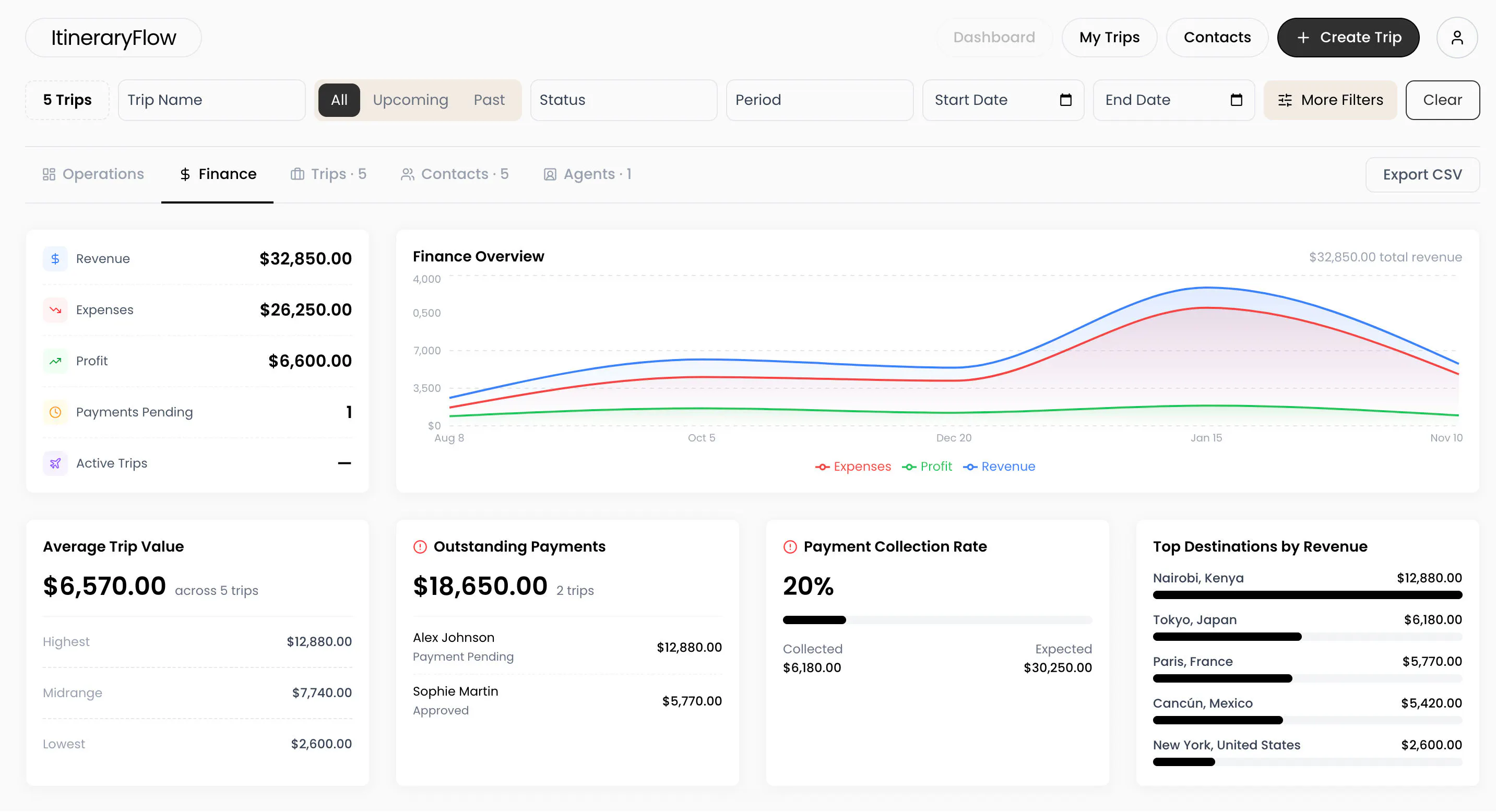Focus the Trip Name search field
The image size is (1496, 812).
click(211, 100)
